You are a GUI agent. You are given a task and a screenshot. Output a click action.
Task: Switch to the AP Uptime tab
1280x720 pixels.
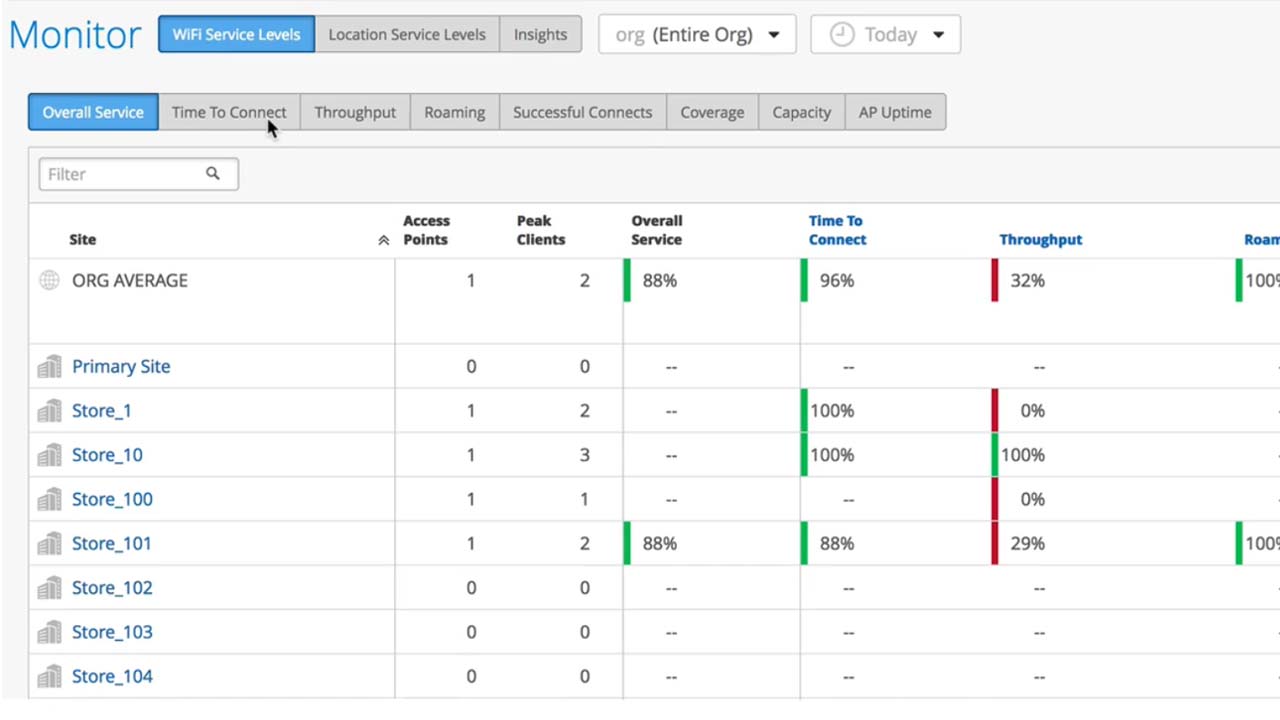[895, 112]
